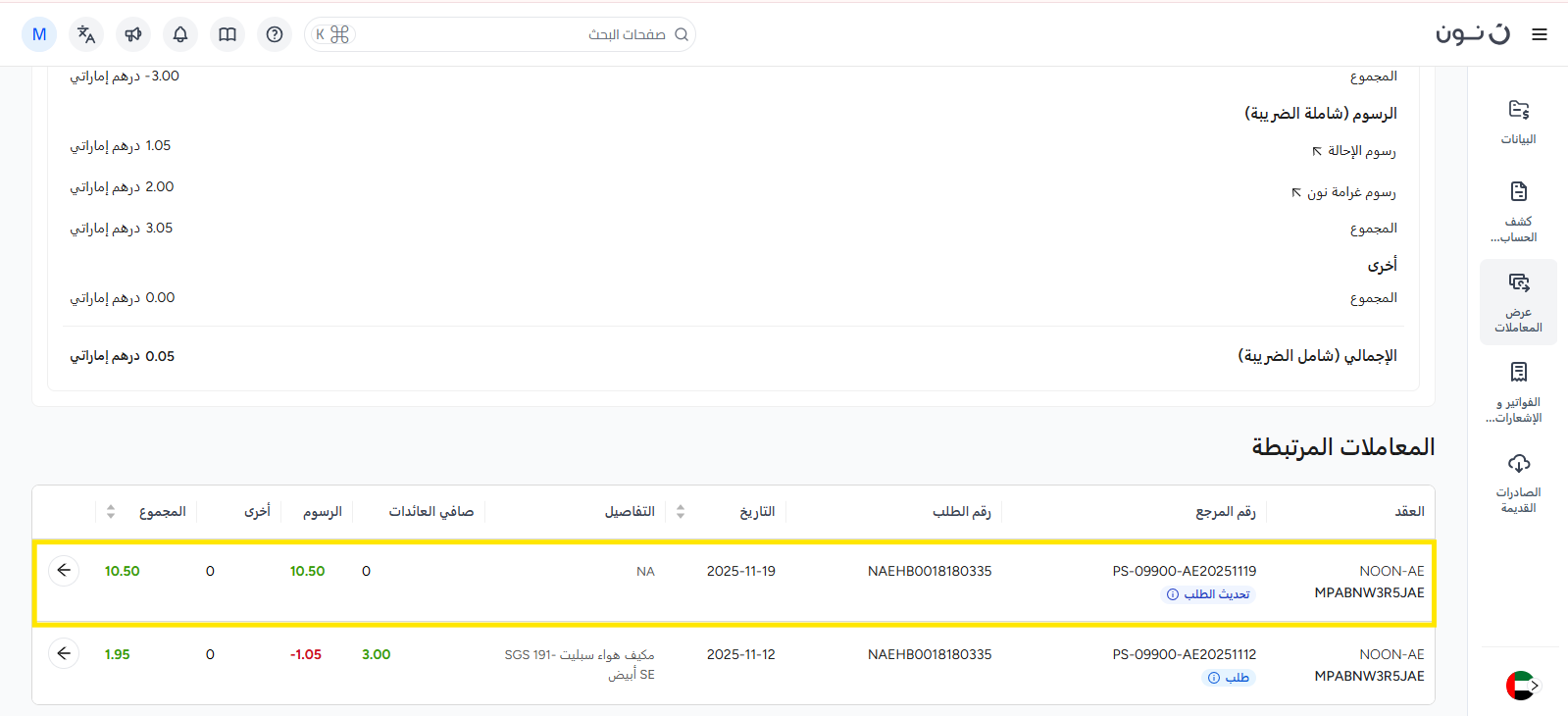Open details arrow for PS-09900-AE20251112 row
The width and height of the screenshot is (1568, 716).
pos(64,653)
